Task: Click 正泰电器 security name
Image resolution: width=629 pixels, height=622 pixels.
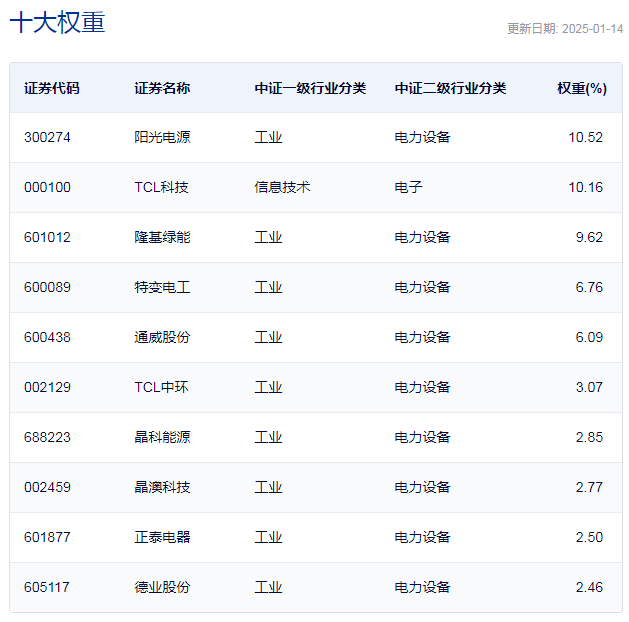Action: click(x=162, y=537)
